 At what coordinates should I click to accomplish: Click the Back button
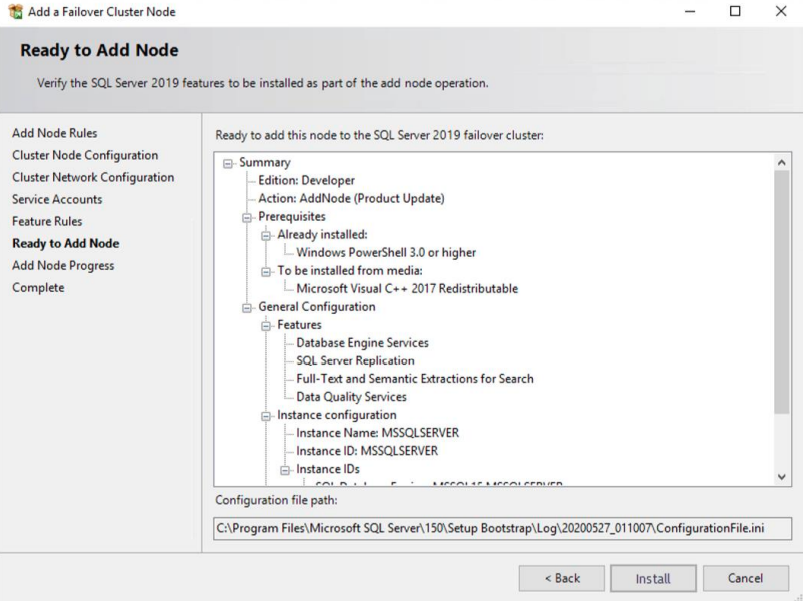562,578
